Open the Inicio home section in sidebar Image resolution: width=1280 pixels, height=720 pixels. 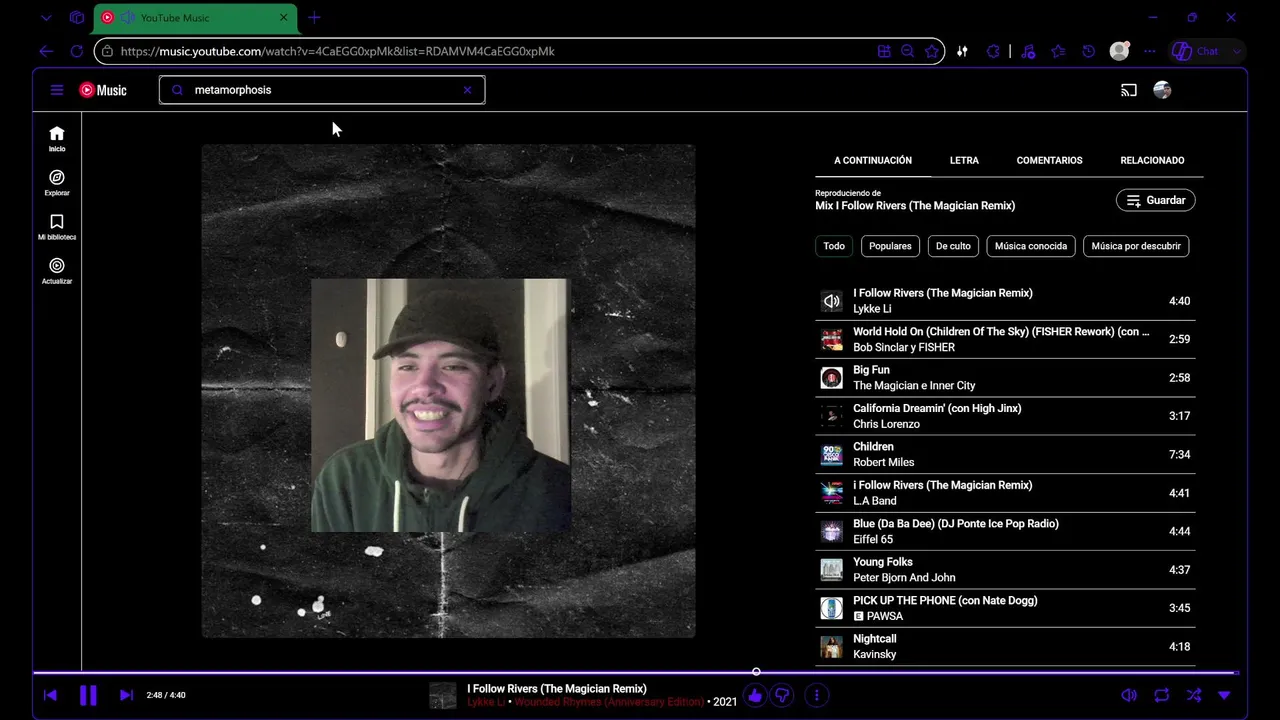57,138
